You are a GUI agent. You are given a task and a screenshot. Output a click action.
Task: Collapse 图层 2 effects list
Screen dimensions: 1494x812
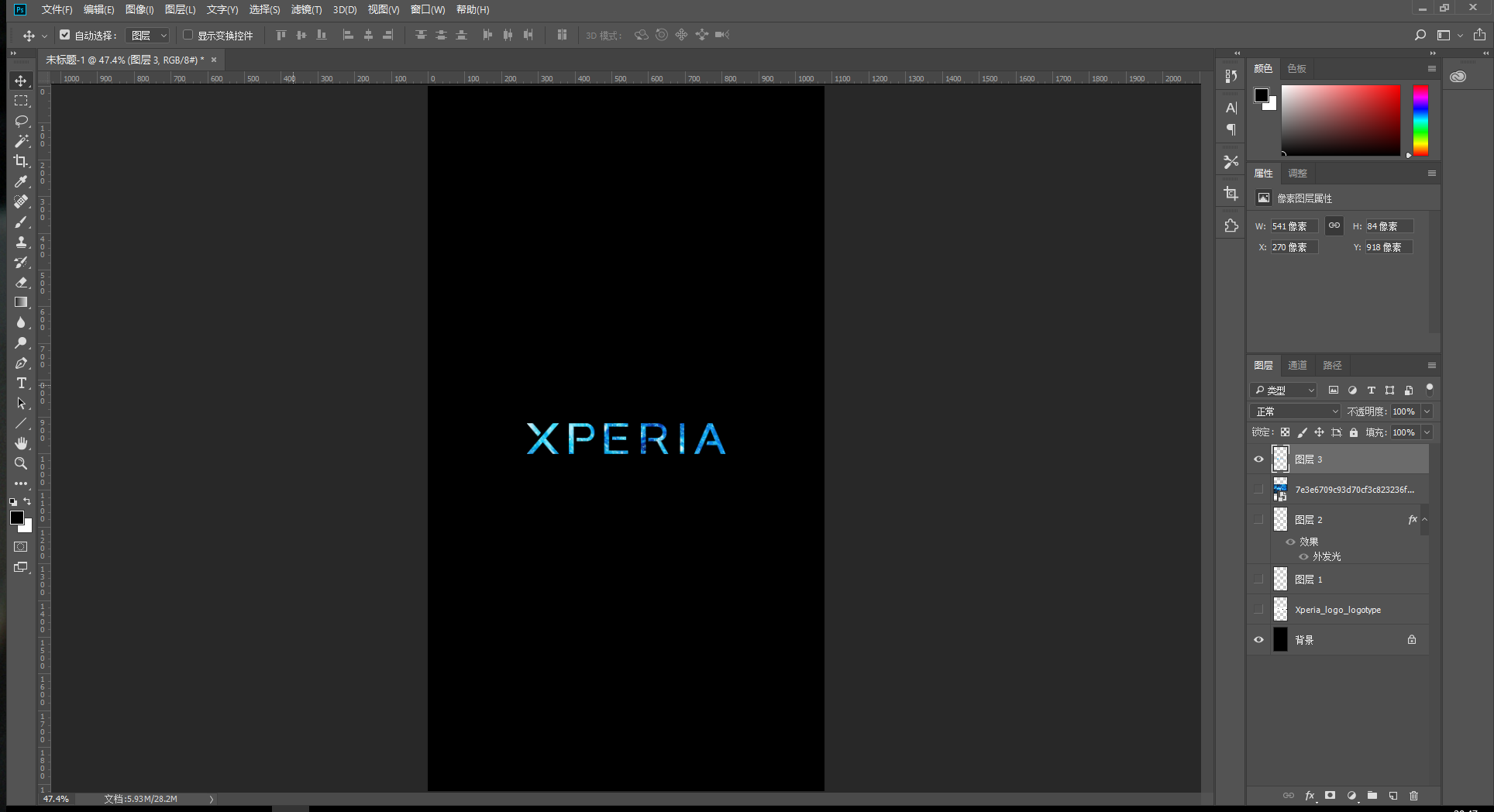[x=1425, y=520]
